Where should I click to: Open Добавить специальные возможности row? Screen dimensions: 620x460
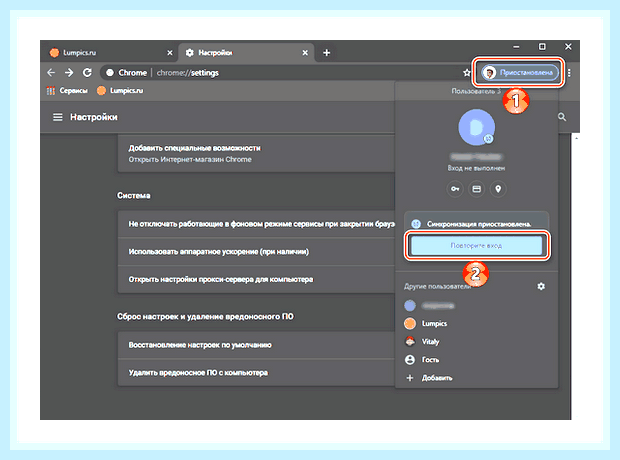[256, 153]
